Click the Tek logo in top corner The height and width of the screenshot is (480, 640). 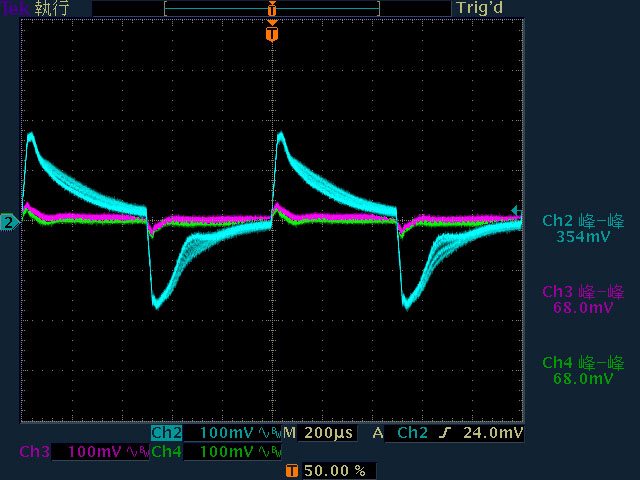[15, 8]
